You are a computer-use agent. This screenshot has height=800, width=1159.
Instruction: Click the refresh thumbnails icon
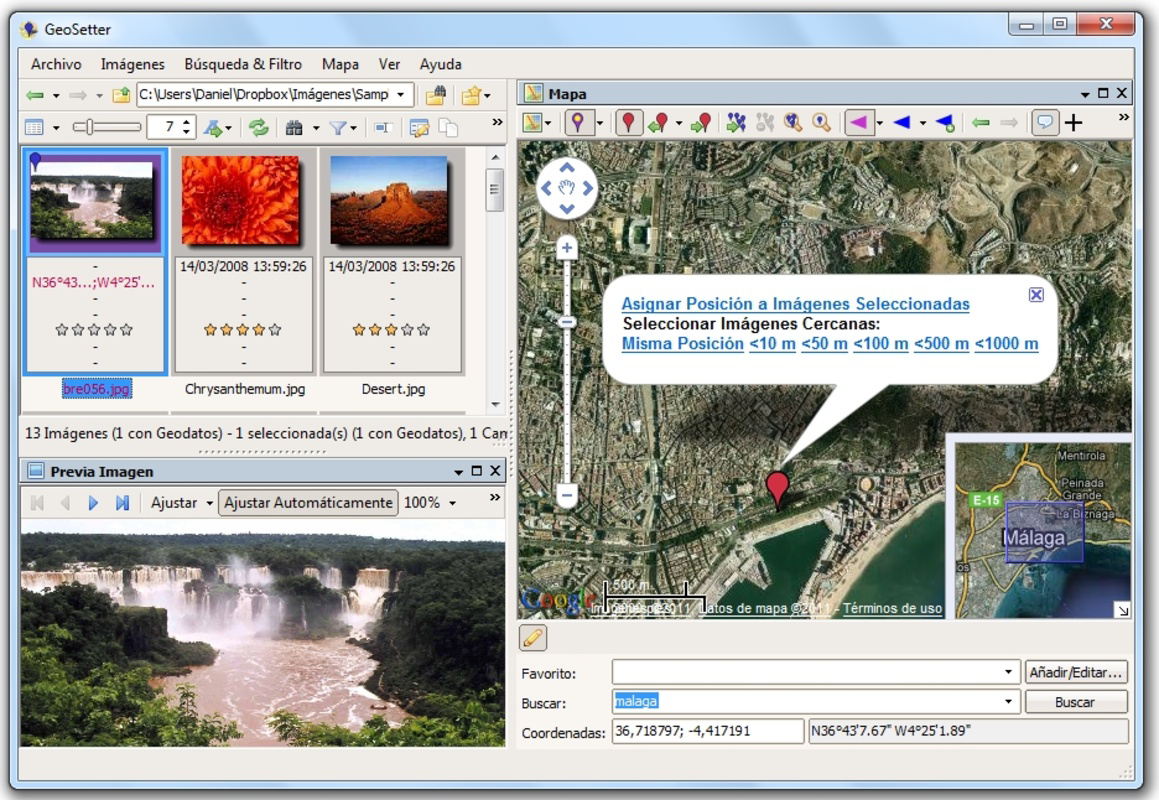[x=258, y=127]
